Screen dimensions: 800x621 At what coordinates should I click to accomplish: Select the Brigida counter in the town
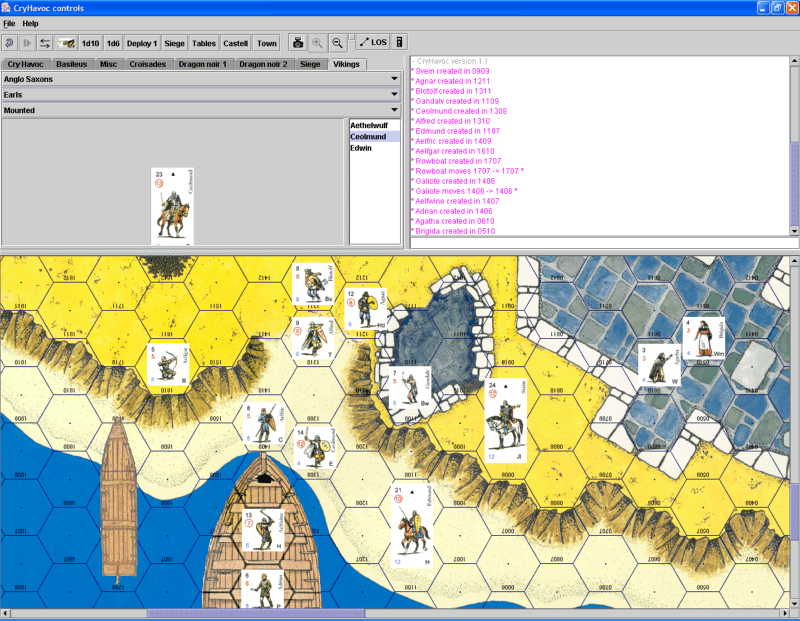click(704, 338)
